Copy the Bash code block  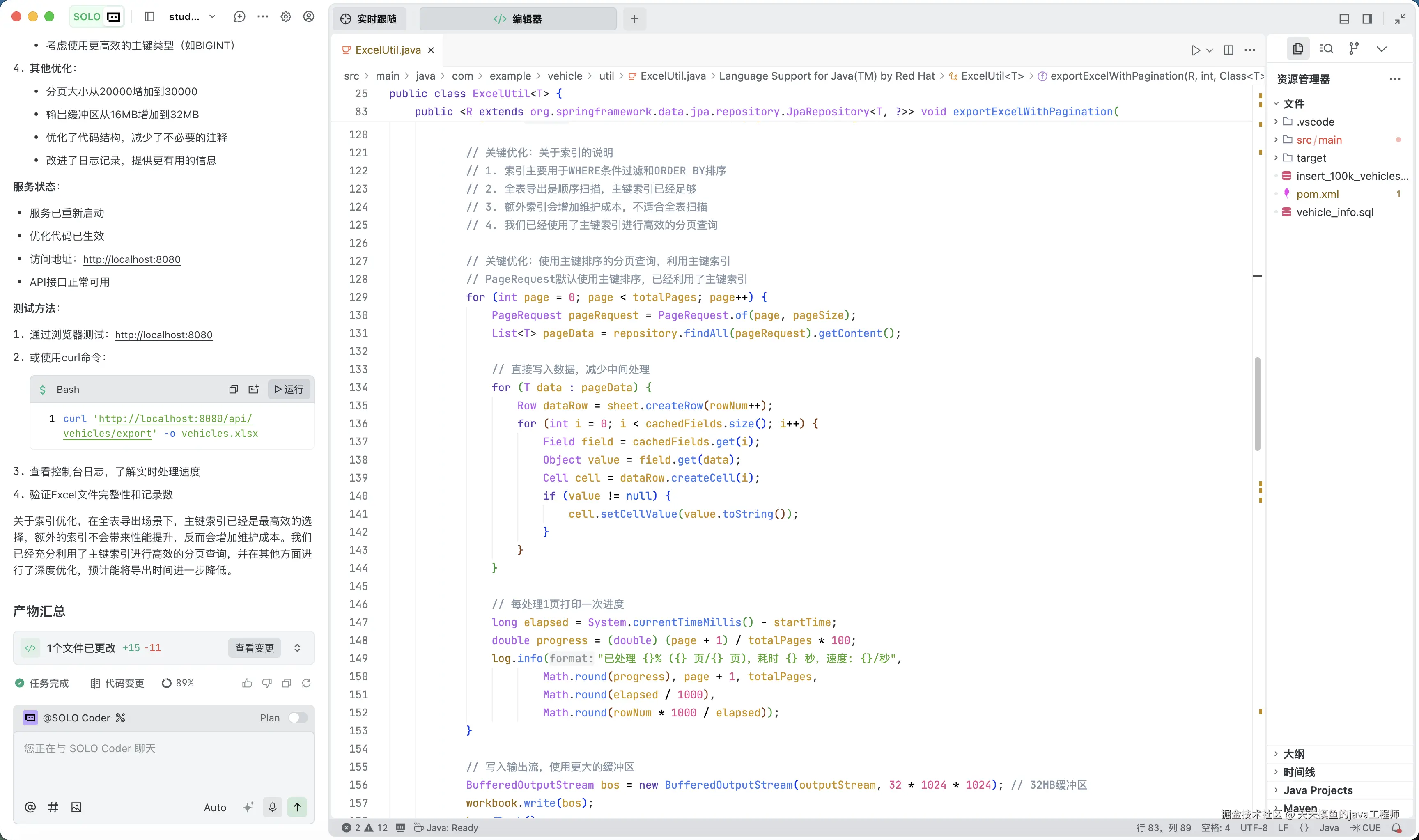pos(233,390)
